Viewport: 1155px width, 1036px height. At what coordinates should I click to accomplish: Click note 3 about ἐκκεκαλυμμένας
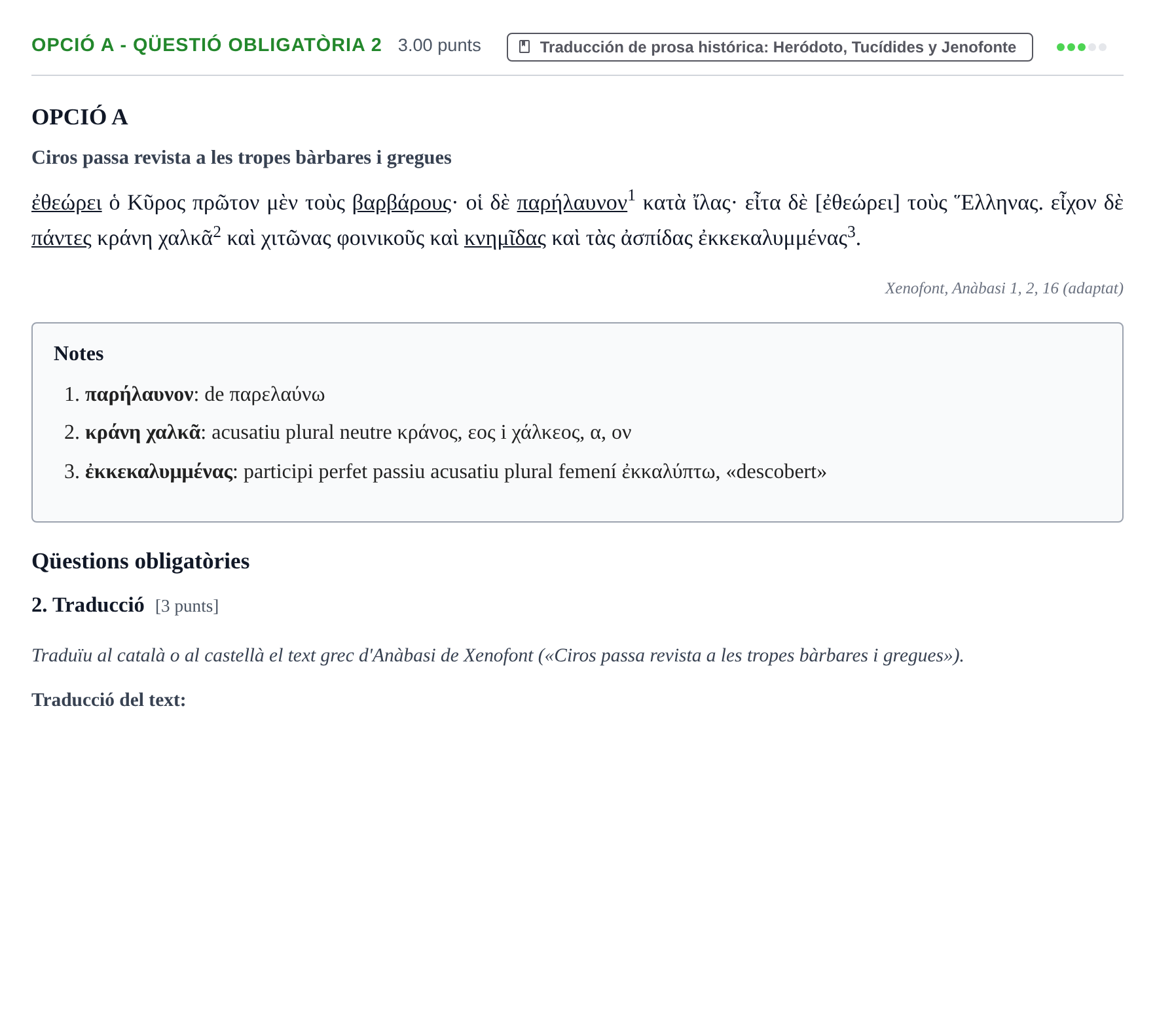456,472
